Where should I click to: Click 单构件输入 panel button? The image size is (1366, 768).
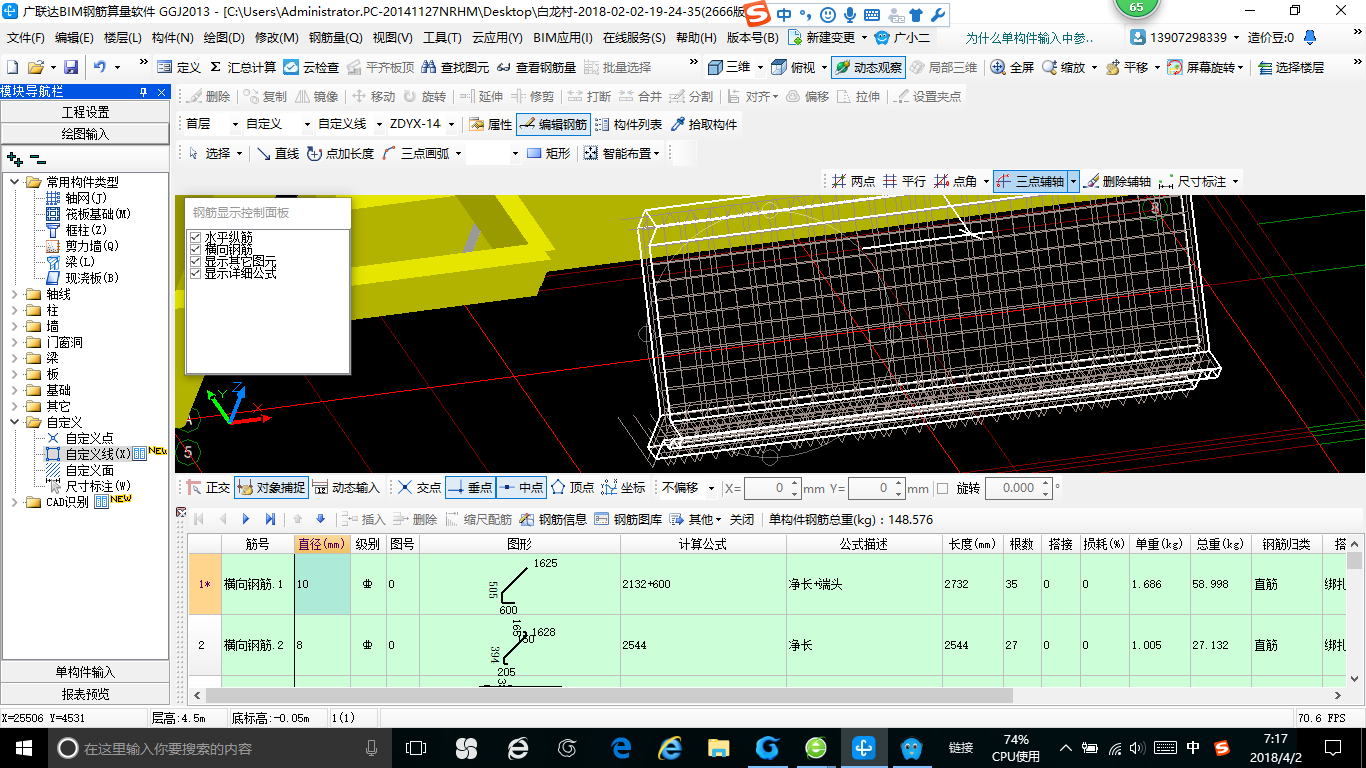click(x=85, y=672)
